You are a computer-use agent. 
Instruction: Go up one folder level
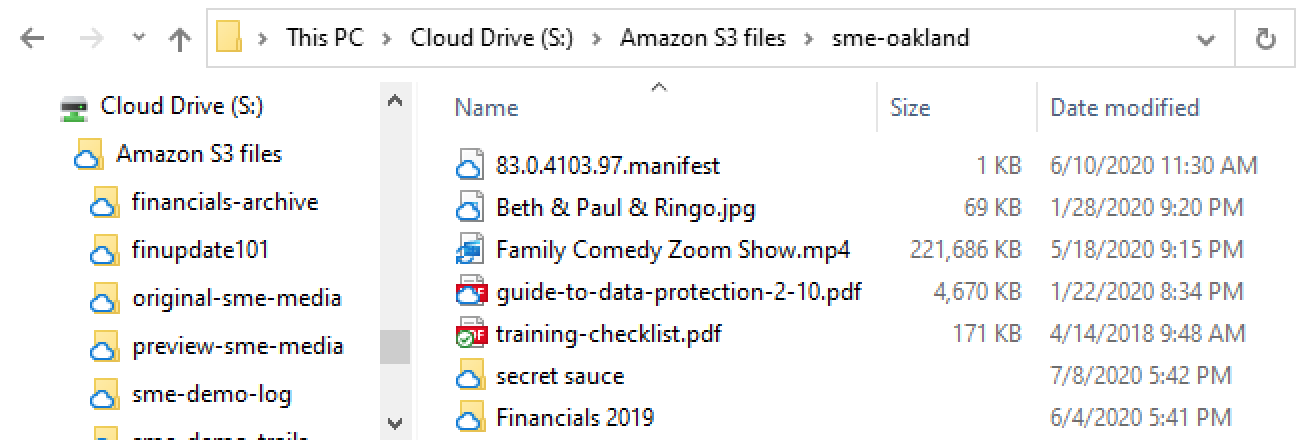click(180, 39)
